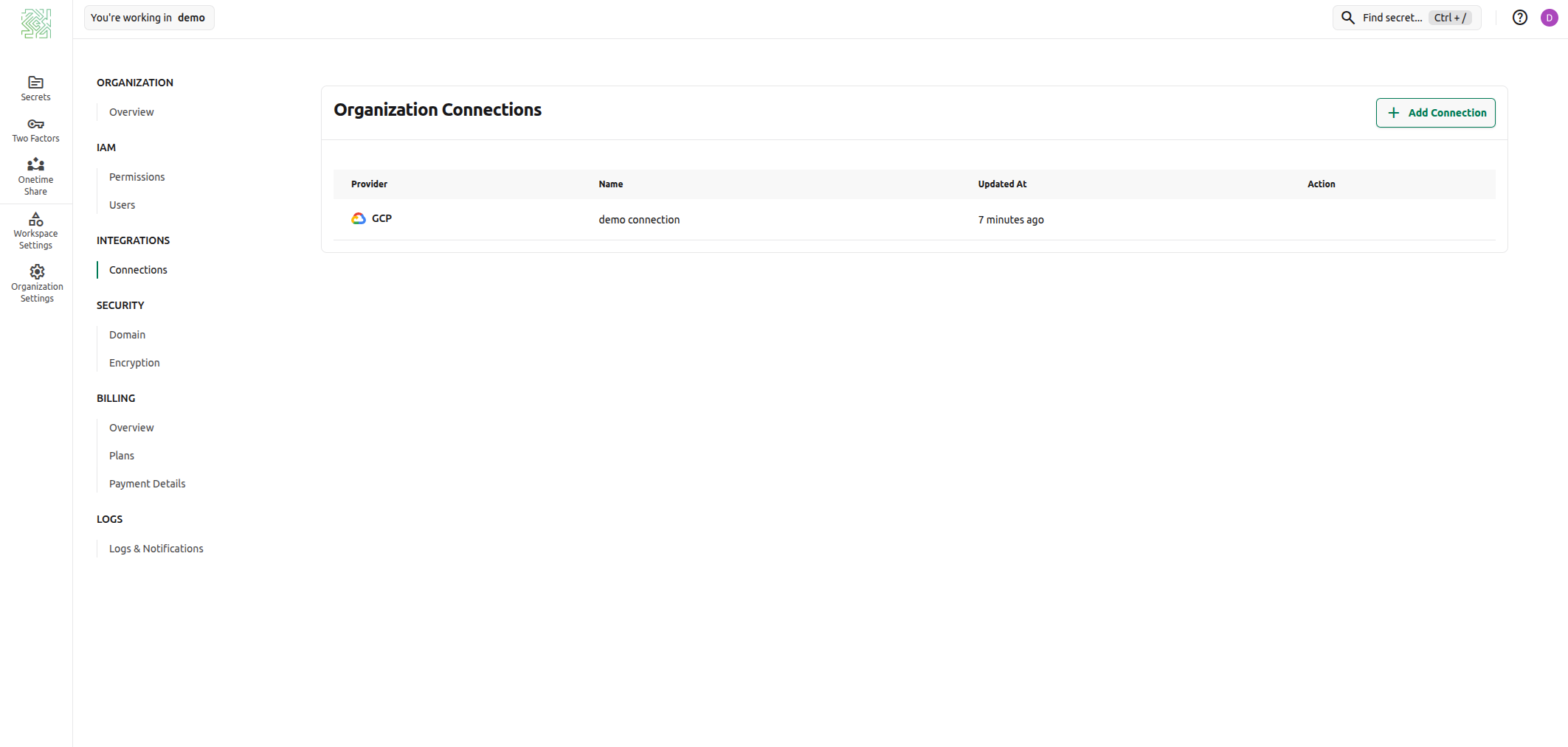The width and height of the screenshot is (1568, 747).
Task: Open Organization Overview
Action: click(x=131, y=112)
